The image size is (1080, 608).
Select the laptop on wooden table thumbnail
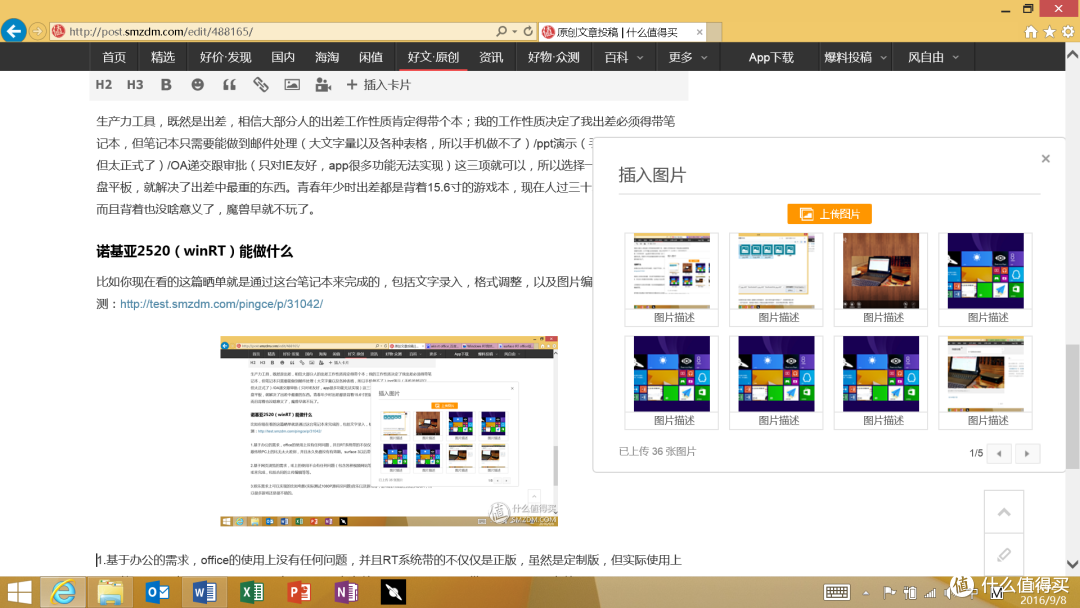point(881,271)
